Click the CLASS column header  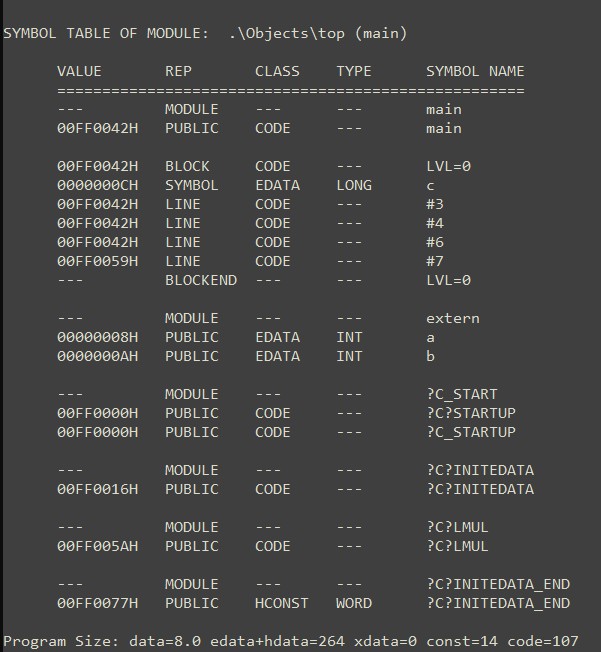pos(277,71)
